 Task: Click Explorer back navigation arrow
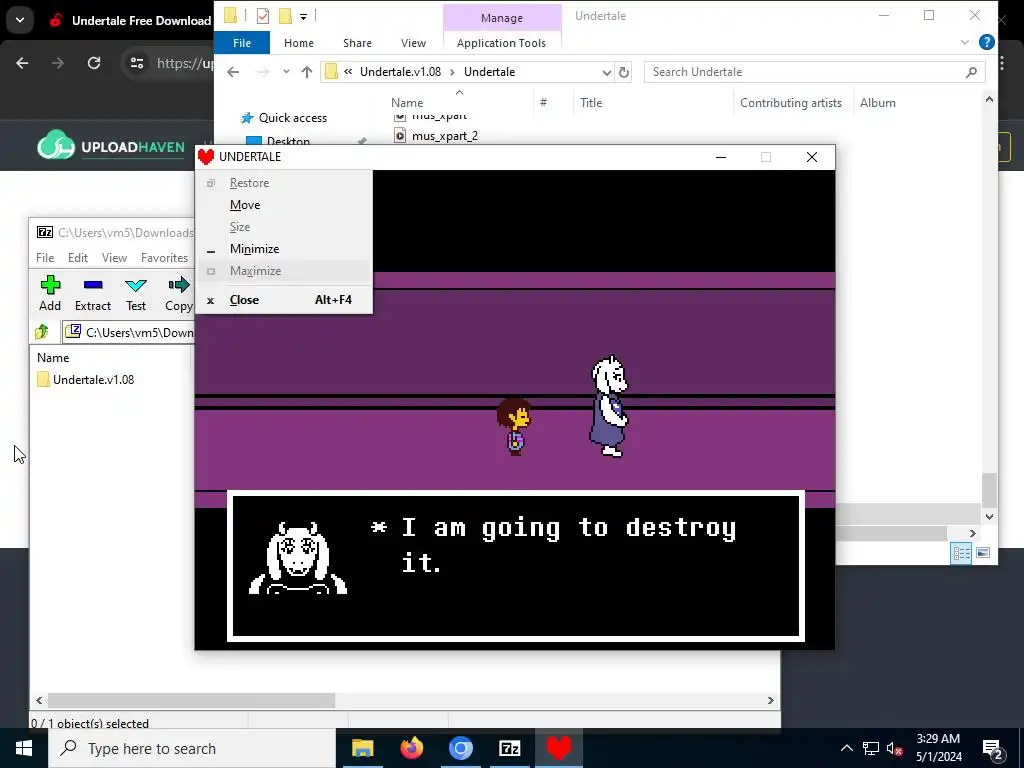pos(233,72)
